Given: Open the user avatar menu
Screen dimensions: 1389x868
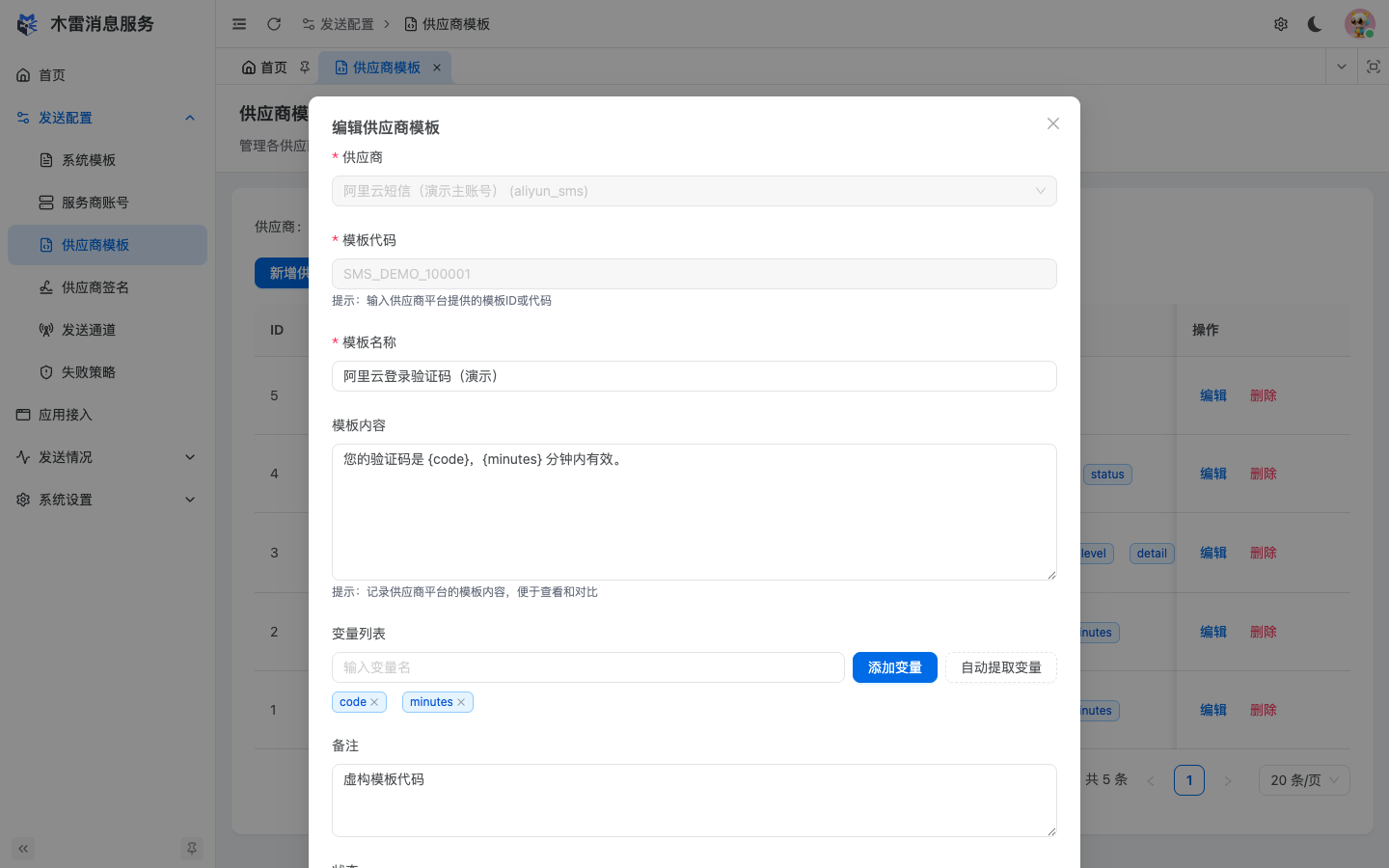Looking at the screenshot, I should (x=1360, y=24).
